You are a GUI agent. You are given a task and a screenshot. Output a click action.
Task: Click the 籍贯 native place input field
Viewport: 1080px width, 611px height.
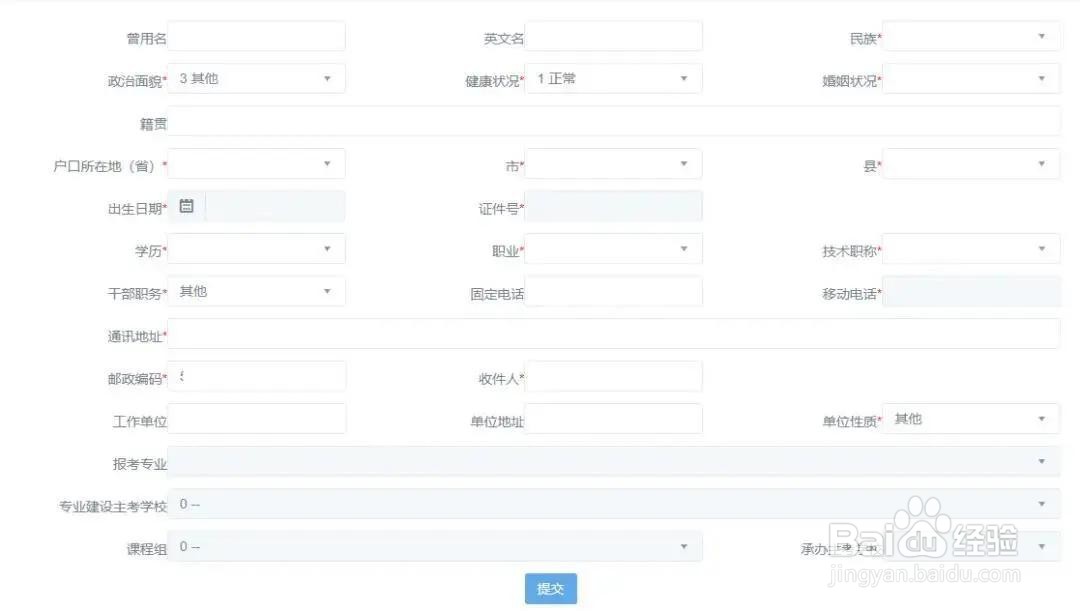[613, 120]
